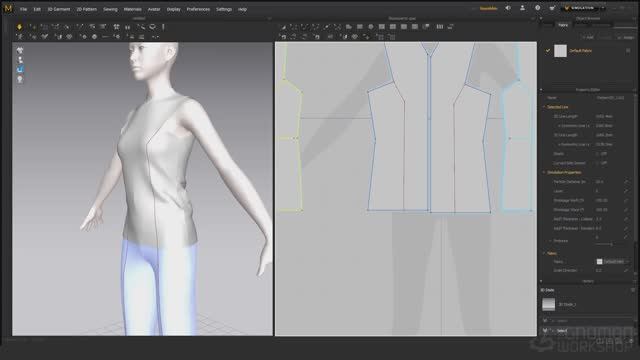The height and width of the screenshot is (360, 640).
Task: Open the Help menu
Action: [242, 9]
